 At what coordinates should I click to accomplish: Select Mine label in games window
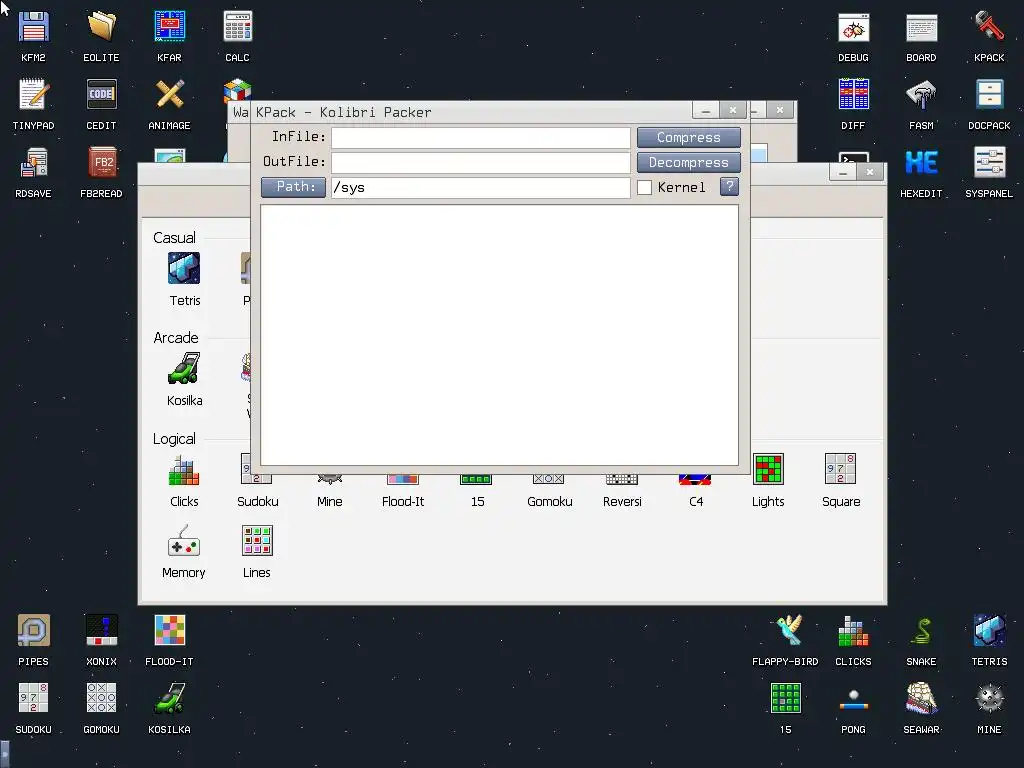[x=330, y=502]
